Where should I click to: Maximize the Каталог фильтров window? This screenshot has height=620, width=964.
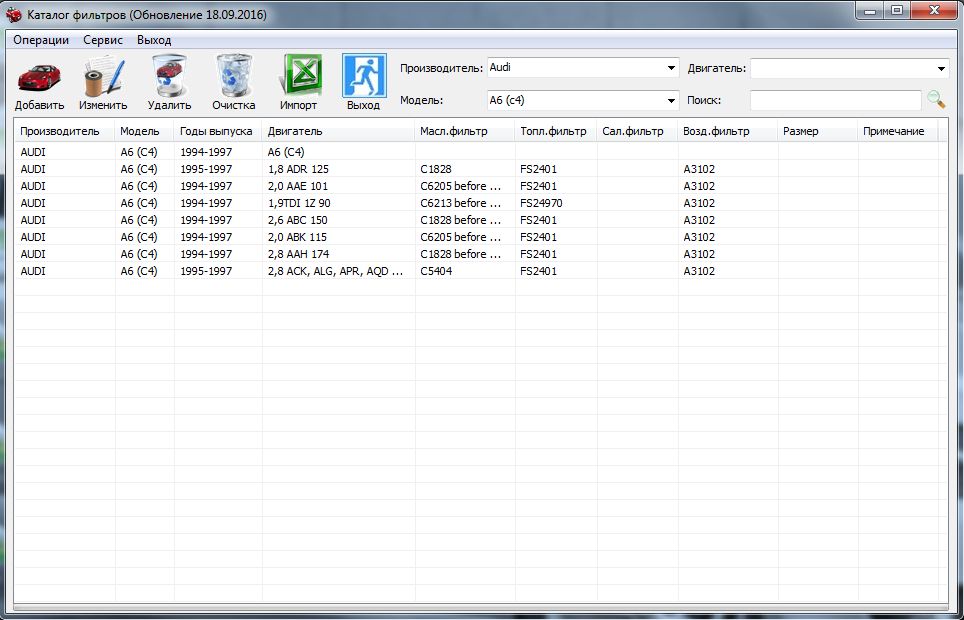[897, 10]
